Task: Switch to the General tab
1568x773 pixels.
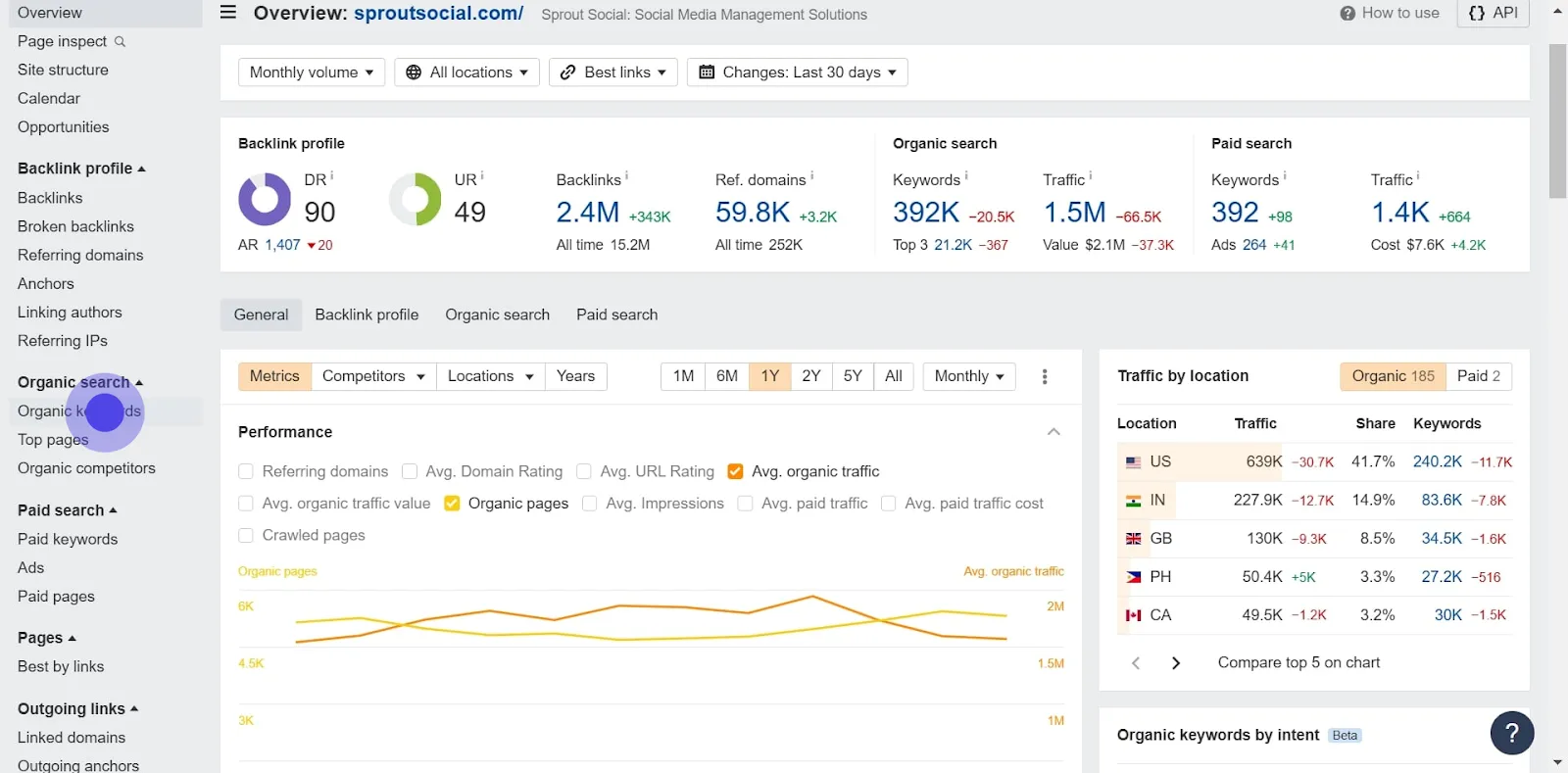Action: coord(261,315)
